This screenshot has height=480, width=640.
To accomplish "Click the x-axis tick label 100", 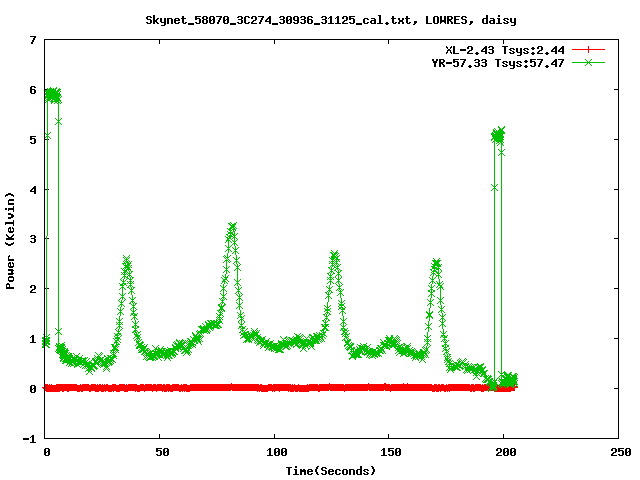I will tap(277, 452).
